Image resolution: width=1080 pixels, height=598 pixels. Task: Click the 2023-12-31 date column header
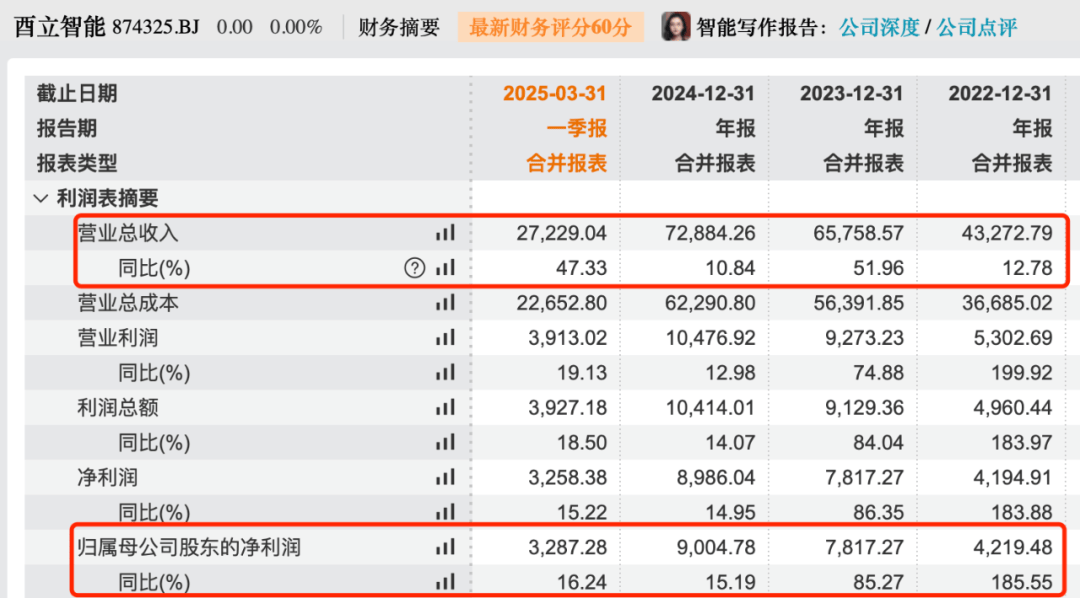click(851, 94)
